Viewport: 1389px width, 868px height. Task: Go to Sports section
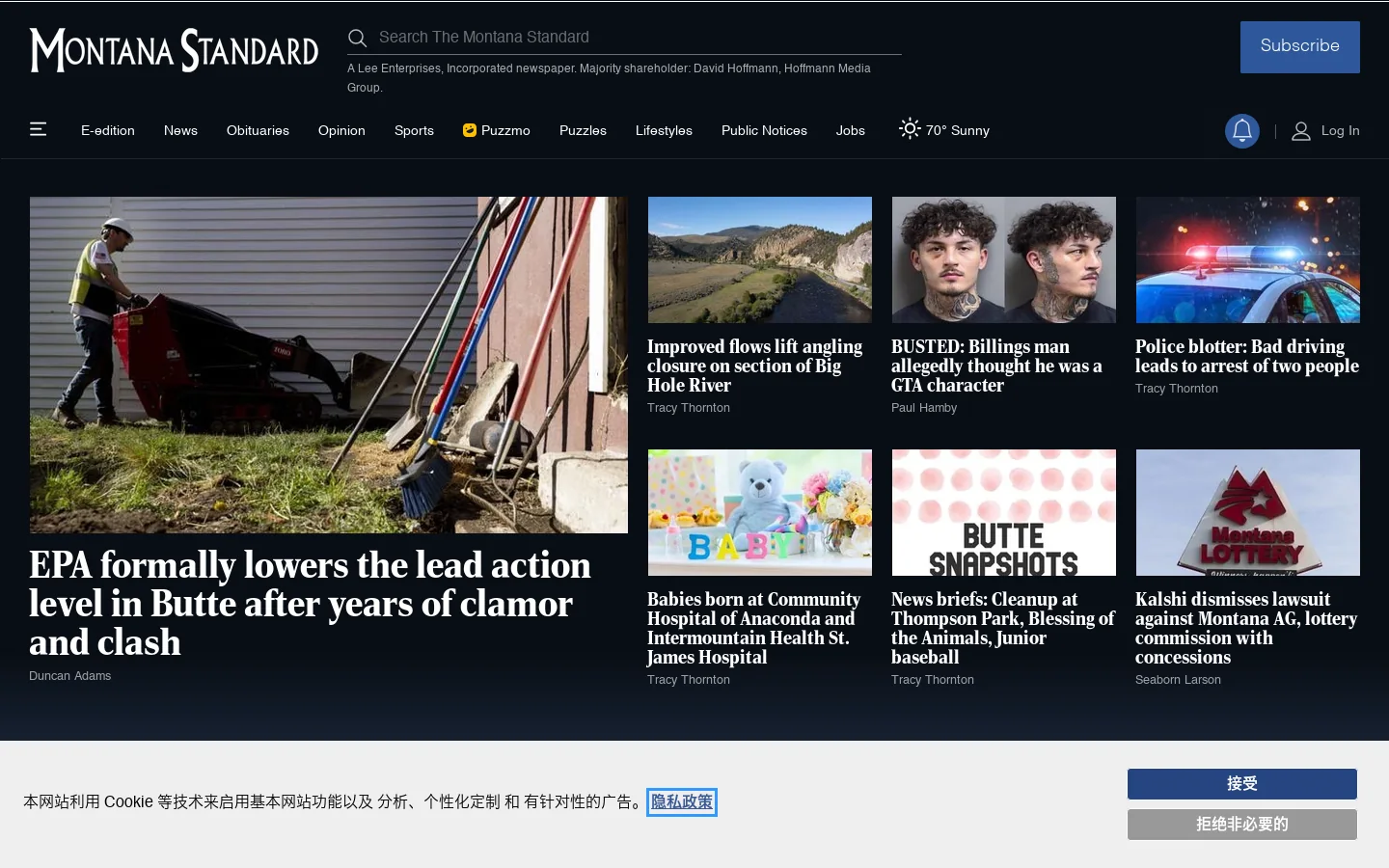click(414, 130)
